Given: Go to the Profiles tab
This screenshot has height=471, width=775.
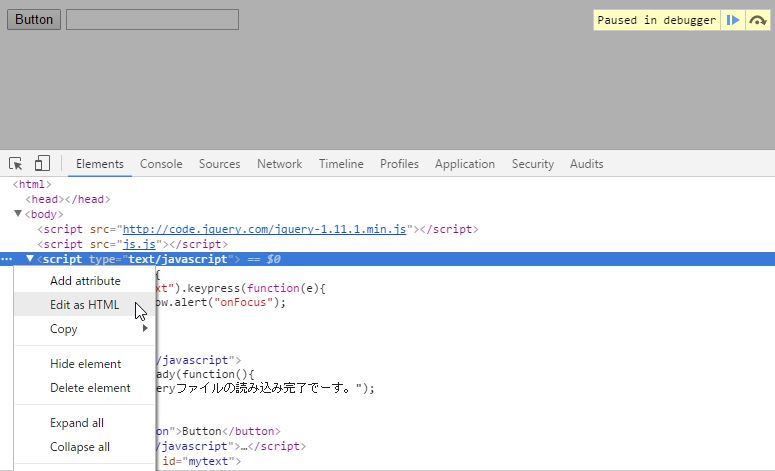Looking at the screenshot, I should 399,164.
